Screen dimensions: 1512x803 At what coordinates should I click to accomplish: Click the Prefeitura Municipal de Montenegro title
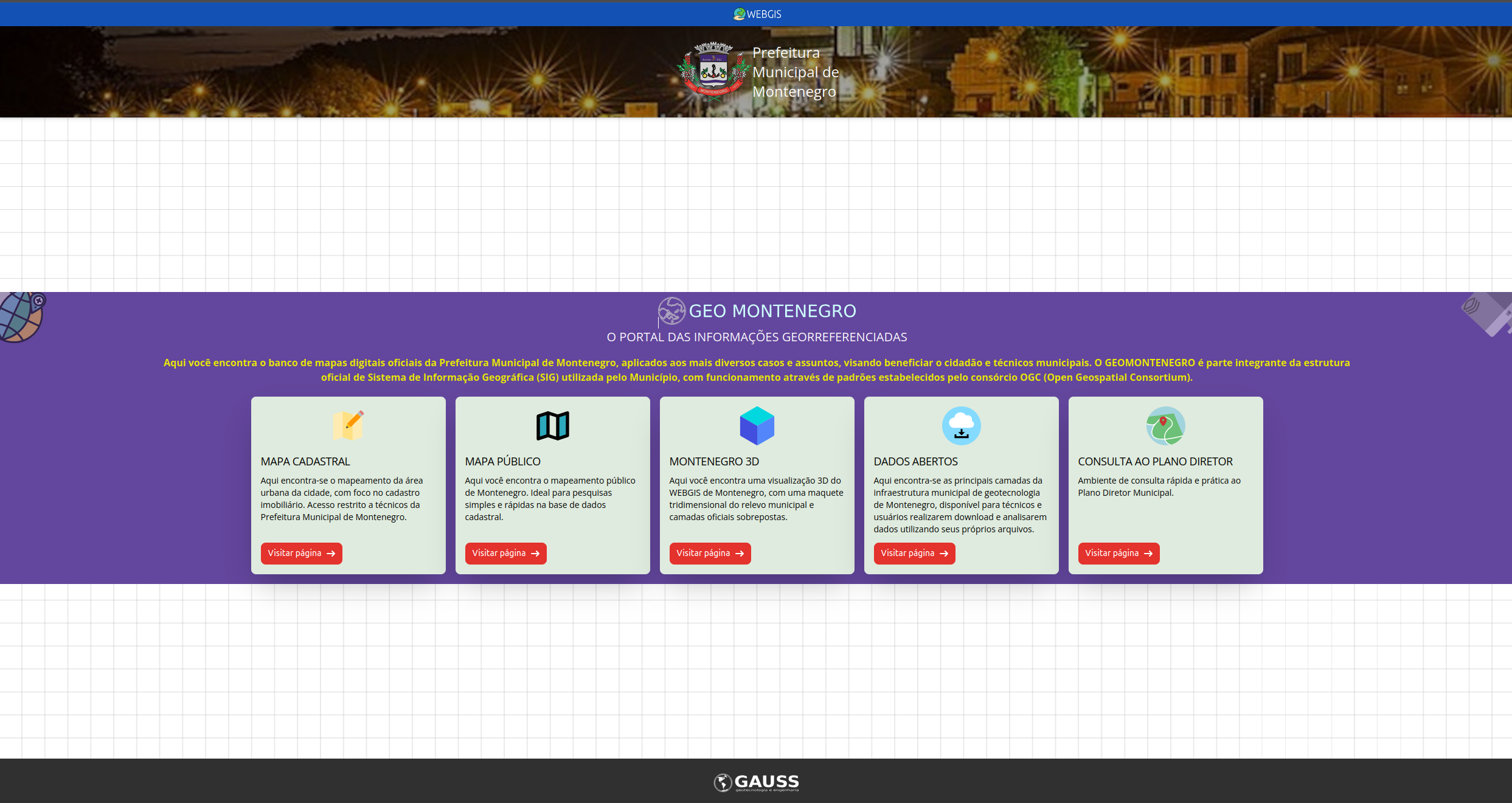[x=796, y=72]
